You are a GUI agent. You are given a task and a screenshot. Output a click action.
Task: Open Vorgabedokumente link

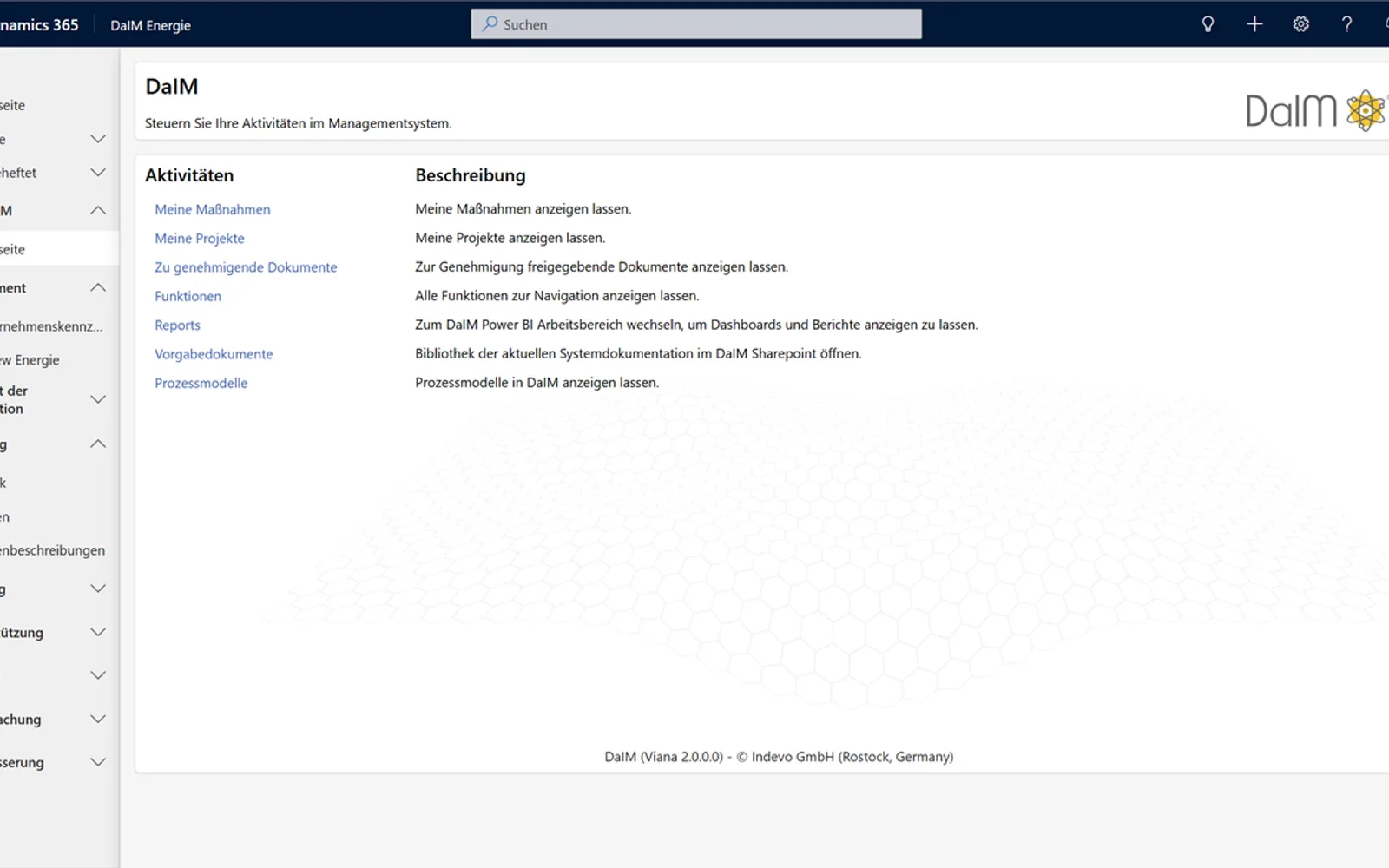click(214, 354)
